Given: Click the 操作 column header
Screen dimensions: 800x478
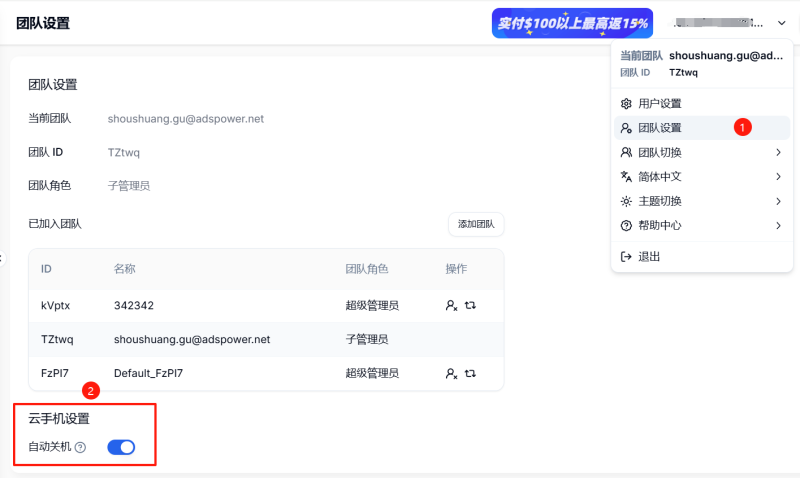Looking at the screenshot, I should [456, 269].
